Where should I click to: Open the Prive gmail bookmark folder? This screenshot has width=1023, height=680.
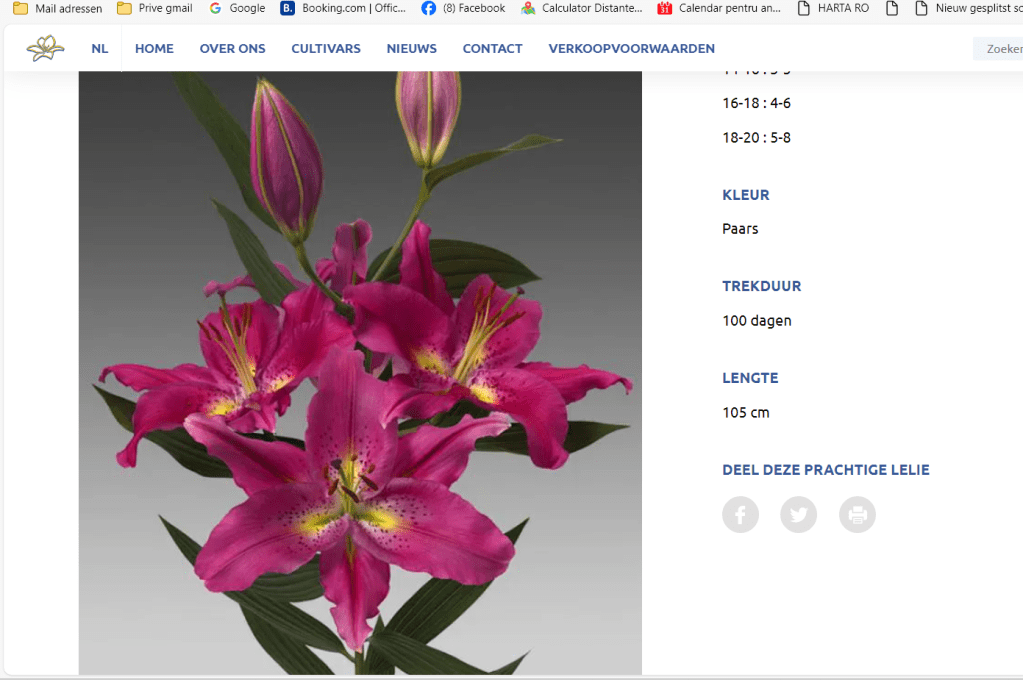[x=155, y=8]
